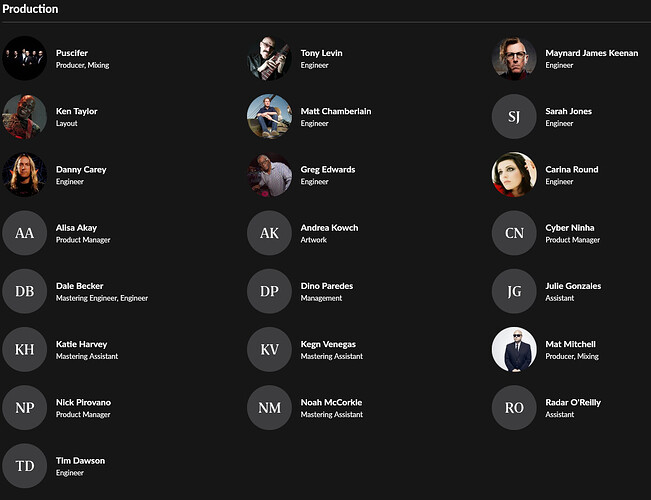Open the DB initials avatar
651x500 pixels.
[25, 291]
